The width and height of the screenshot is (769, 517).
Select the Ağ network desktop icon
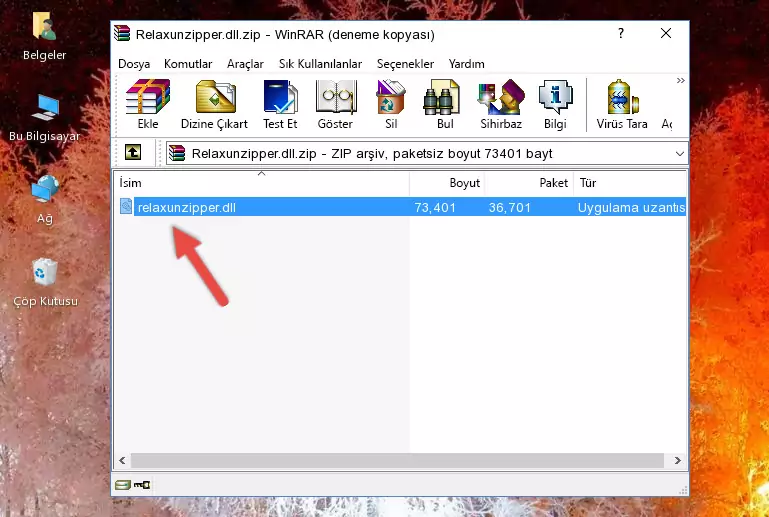[45, 199]
